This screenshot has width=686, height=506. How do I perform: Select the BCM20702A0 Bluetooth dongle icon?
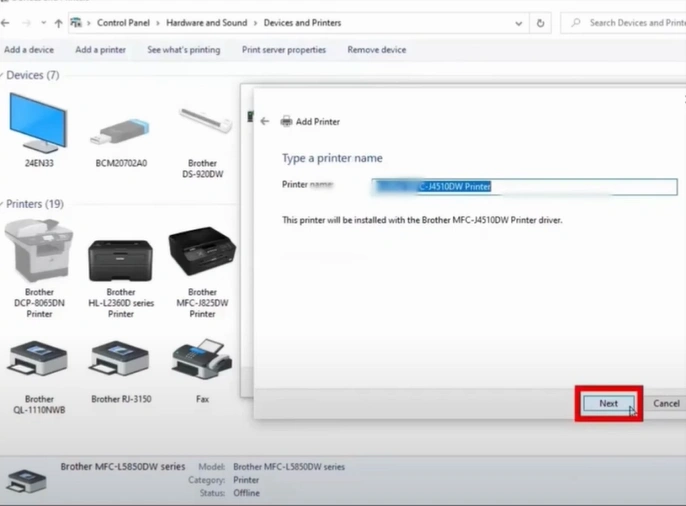pos(121,130)
